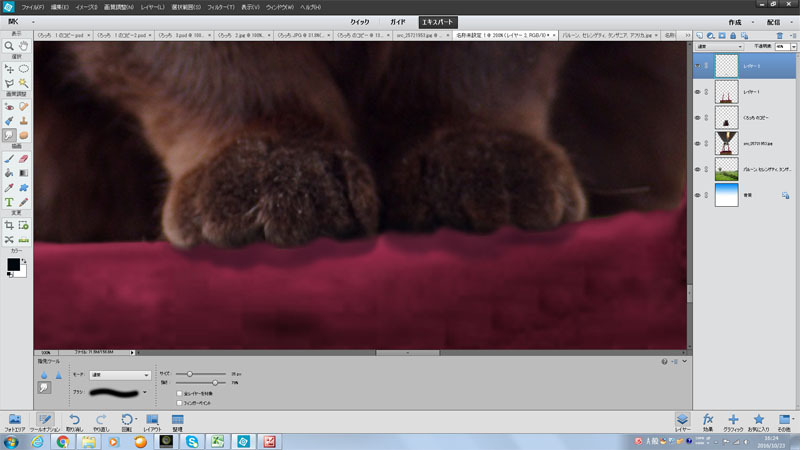Select the Magic Wand quick selection tool
Image resolution: width=800 pixels, height=450 pixels.
tap(23, 83)
